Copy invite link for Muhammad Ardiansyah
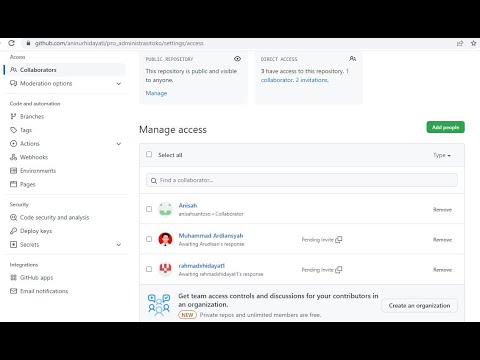This screenshot has height=360, width=480. click(339, 239)
